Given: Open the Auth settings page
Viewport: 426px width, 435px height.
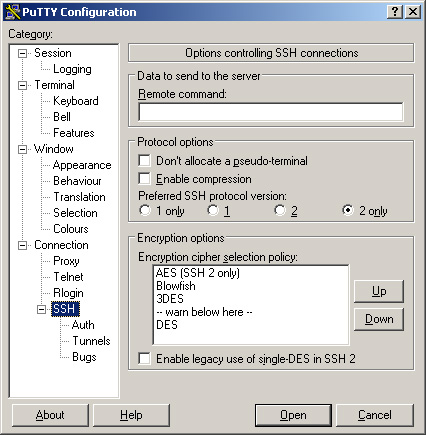Looking at the screenshot, I should pyautogui.click(x=83, y=325).
